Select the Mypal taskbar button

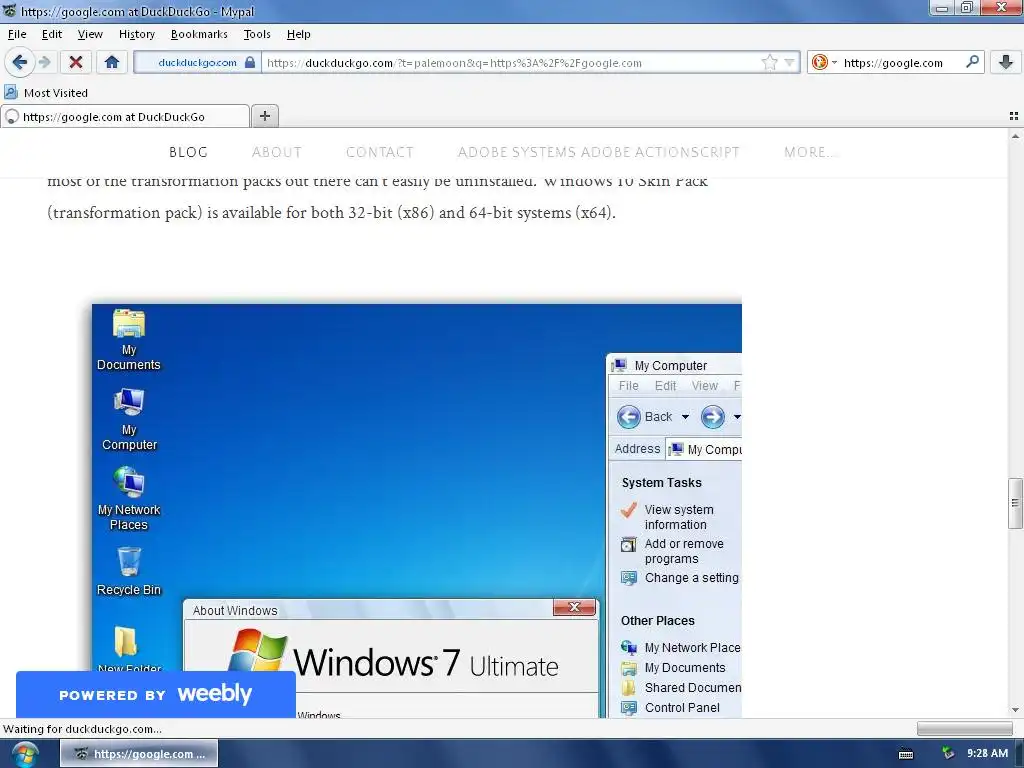tap(139, 754)
